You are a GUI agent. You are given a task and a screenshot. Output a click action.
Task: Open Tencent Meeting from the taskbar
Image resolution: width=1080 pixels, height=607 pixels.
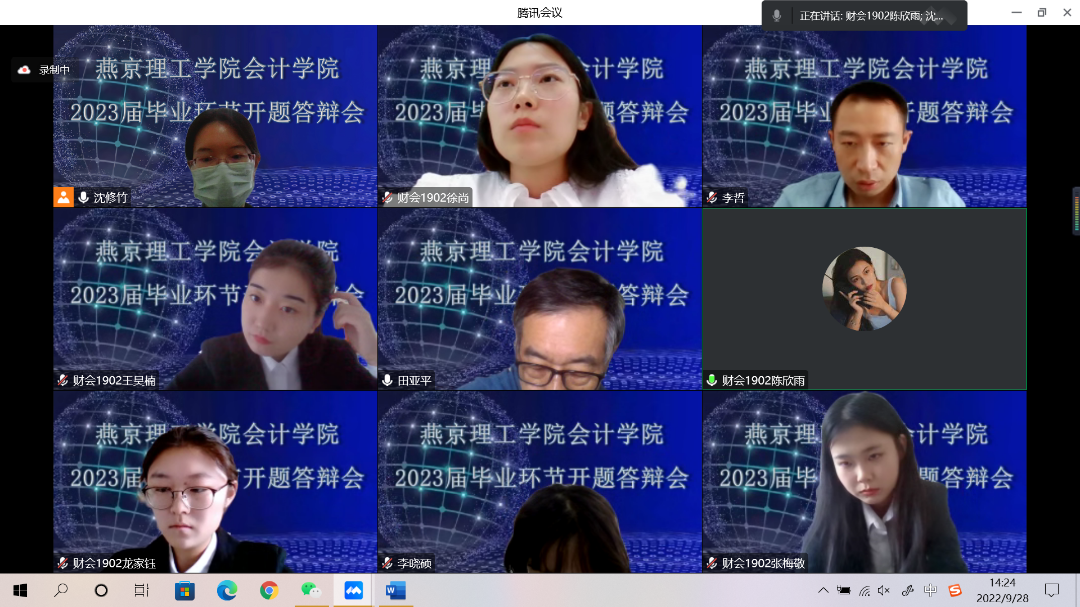[x=353, y=590]
